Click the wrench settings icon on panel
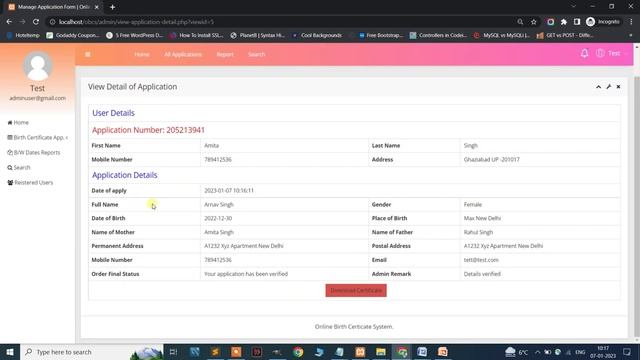 609,87
